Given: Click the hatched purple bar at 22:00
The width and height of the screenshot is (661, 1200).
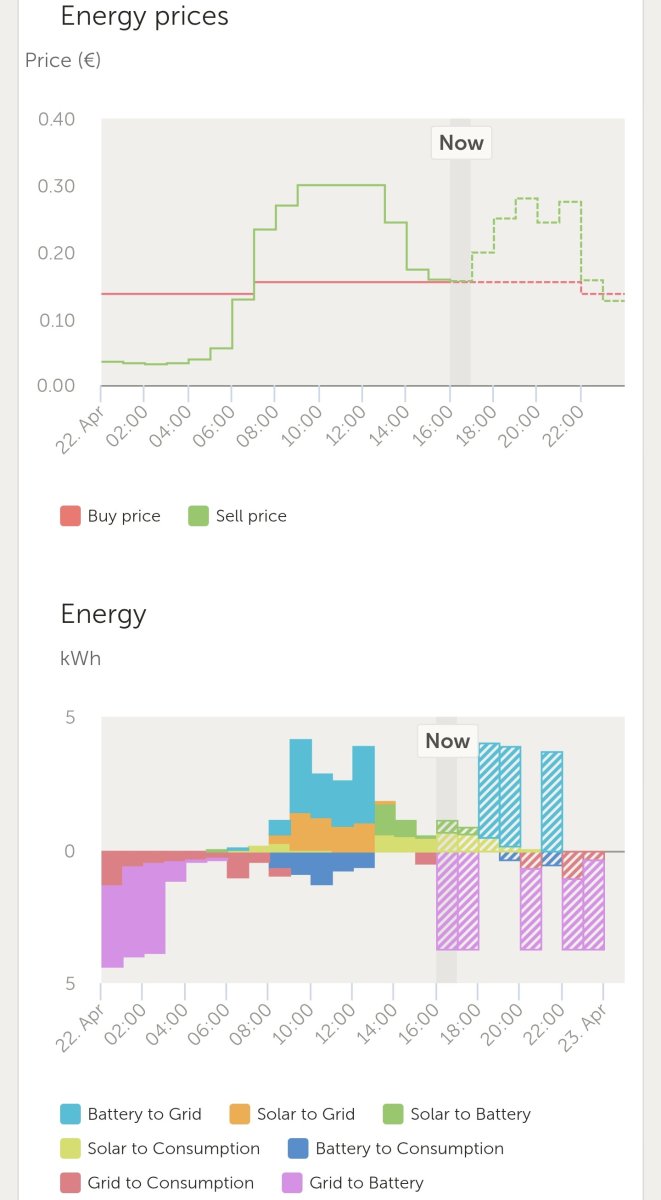Looking at the screenshot, I should tap(572, 914).
